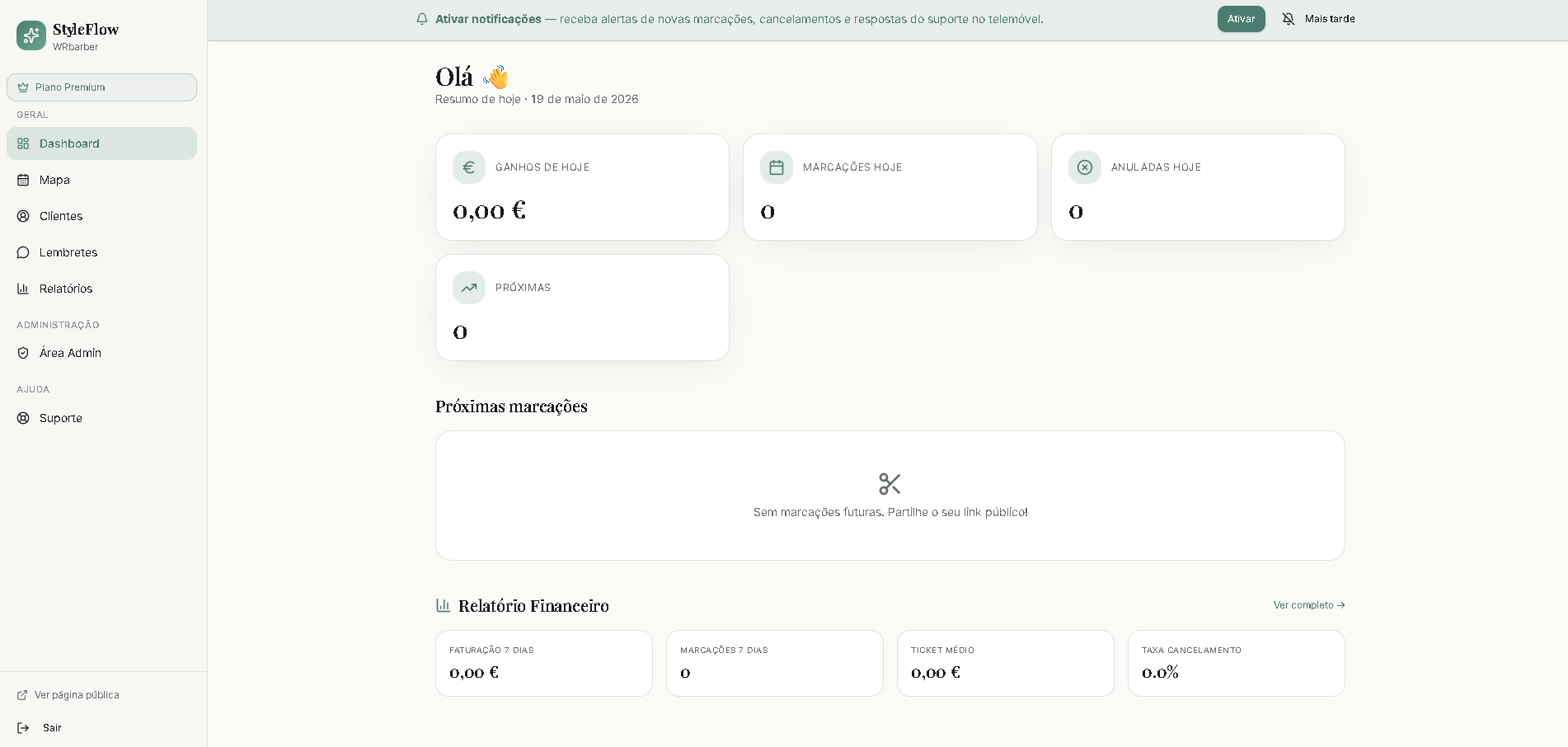This screenshot has height=747, width=1568.
Task: Click the Sair logout arrow icon
Action: pos(23,728)
